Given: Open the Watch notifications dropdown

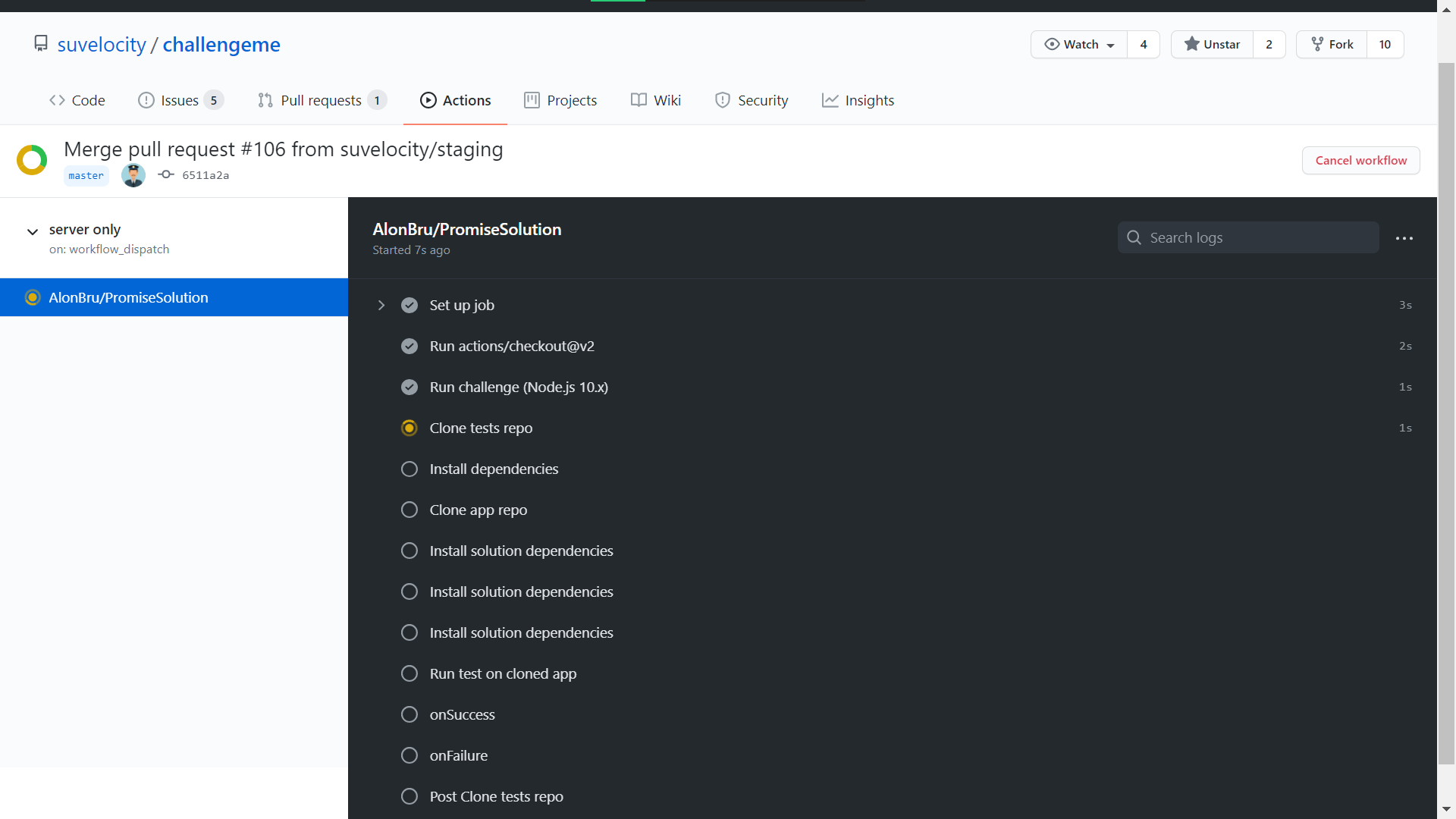Looking at the screenshot, I should pos(1079,44).
